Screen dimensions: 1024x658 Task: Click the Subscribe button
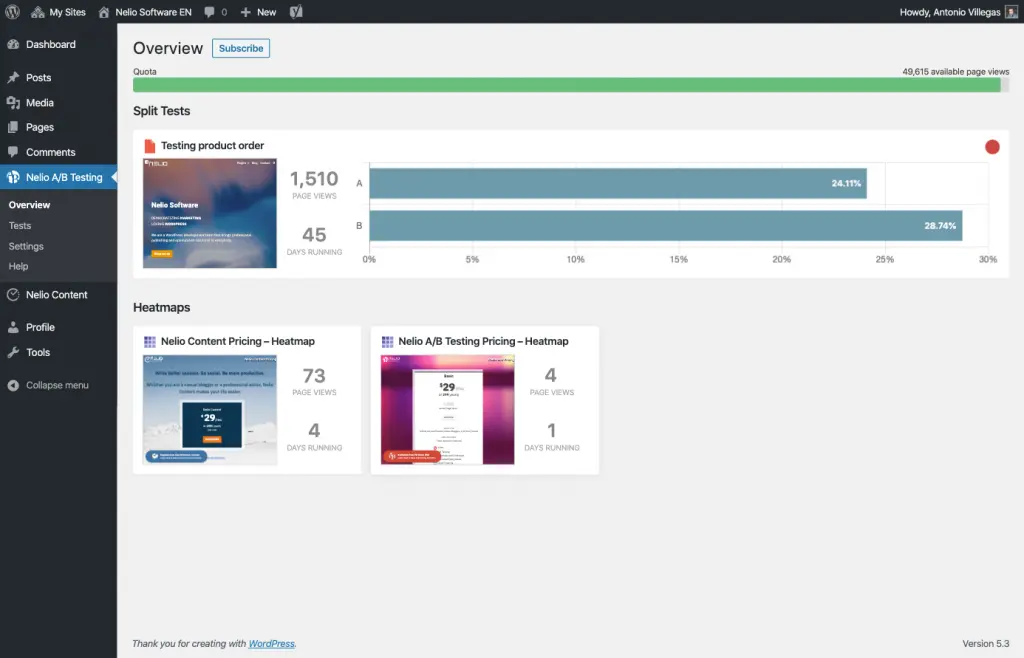click(241, 48)
